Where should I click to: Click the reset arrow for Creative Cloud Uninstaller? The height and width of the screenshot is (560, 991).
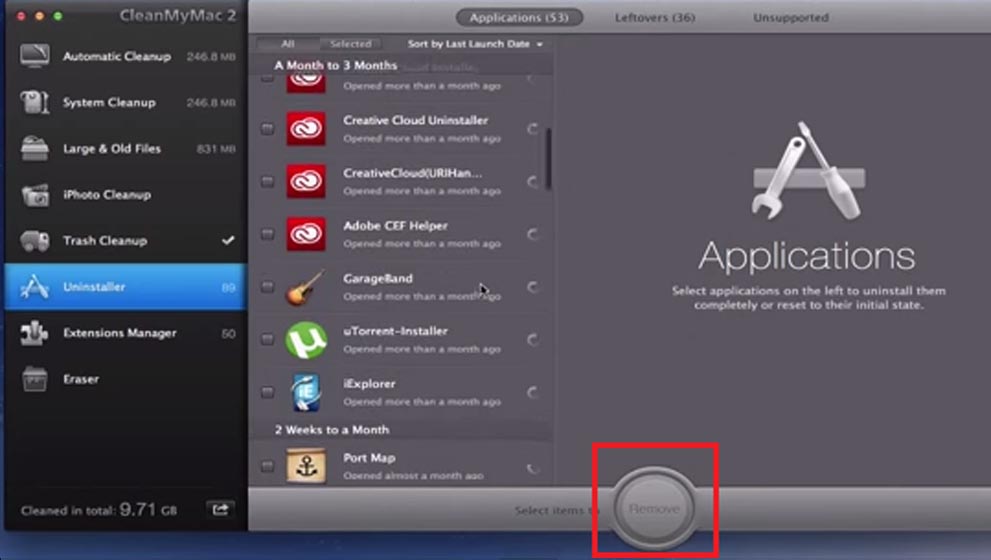click(533, 129)
